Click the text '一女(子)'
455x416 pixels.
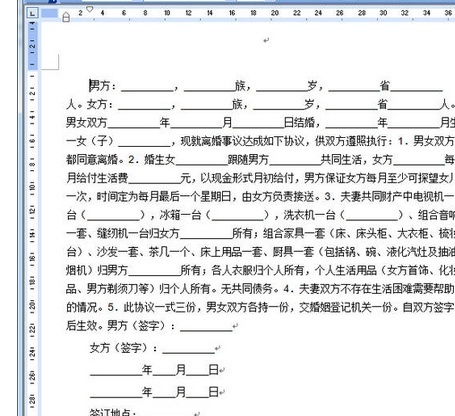tap(89, 141)
